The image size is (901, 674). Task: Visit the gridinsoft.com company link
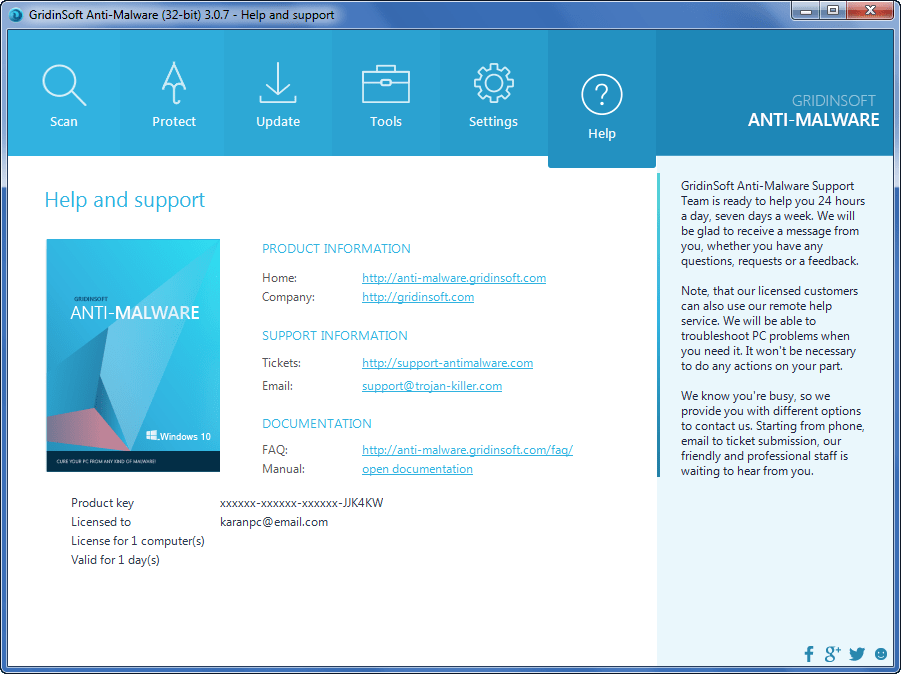(x=417, y=297)
